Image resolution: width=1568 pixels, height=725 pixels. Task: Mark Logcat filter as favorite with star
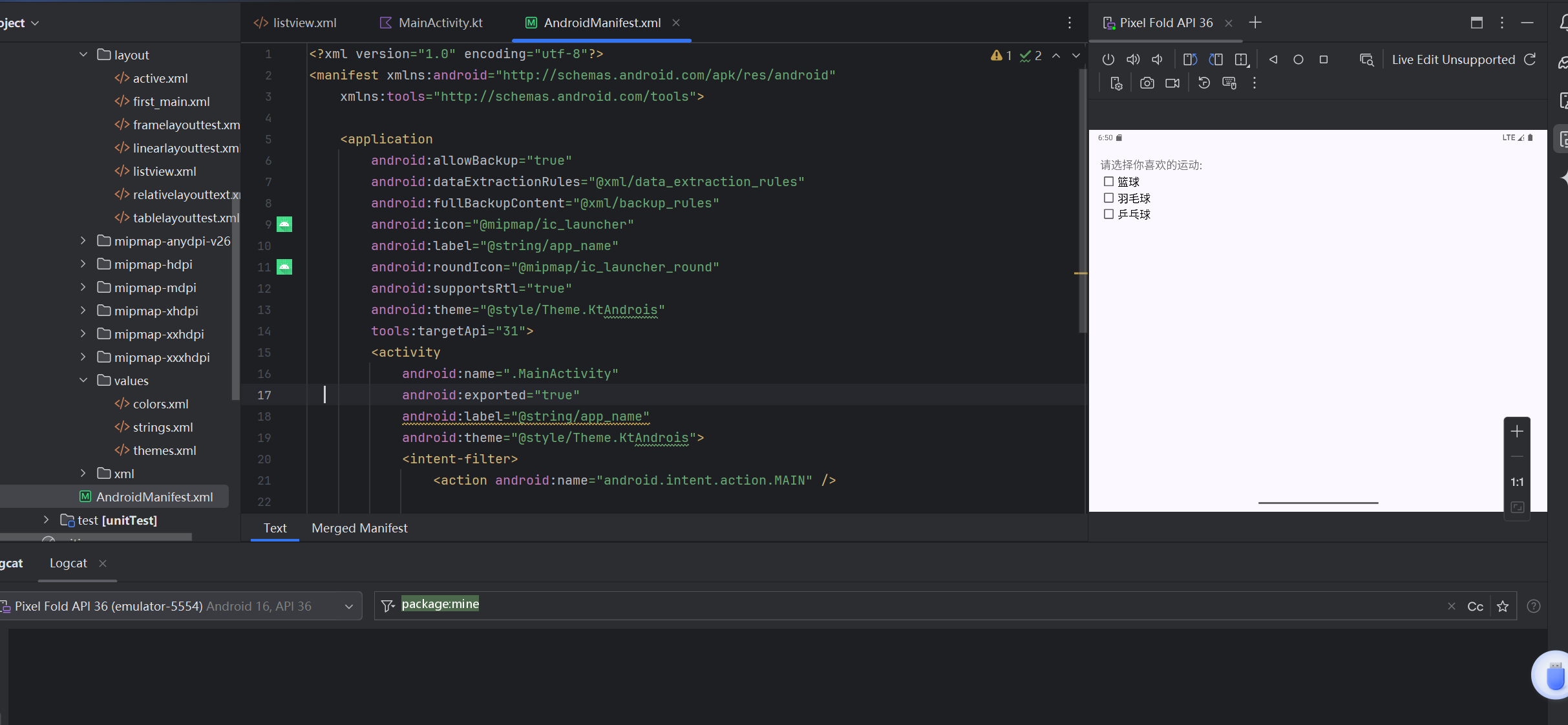1503,606
